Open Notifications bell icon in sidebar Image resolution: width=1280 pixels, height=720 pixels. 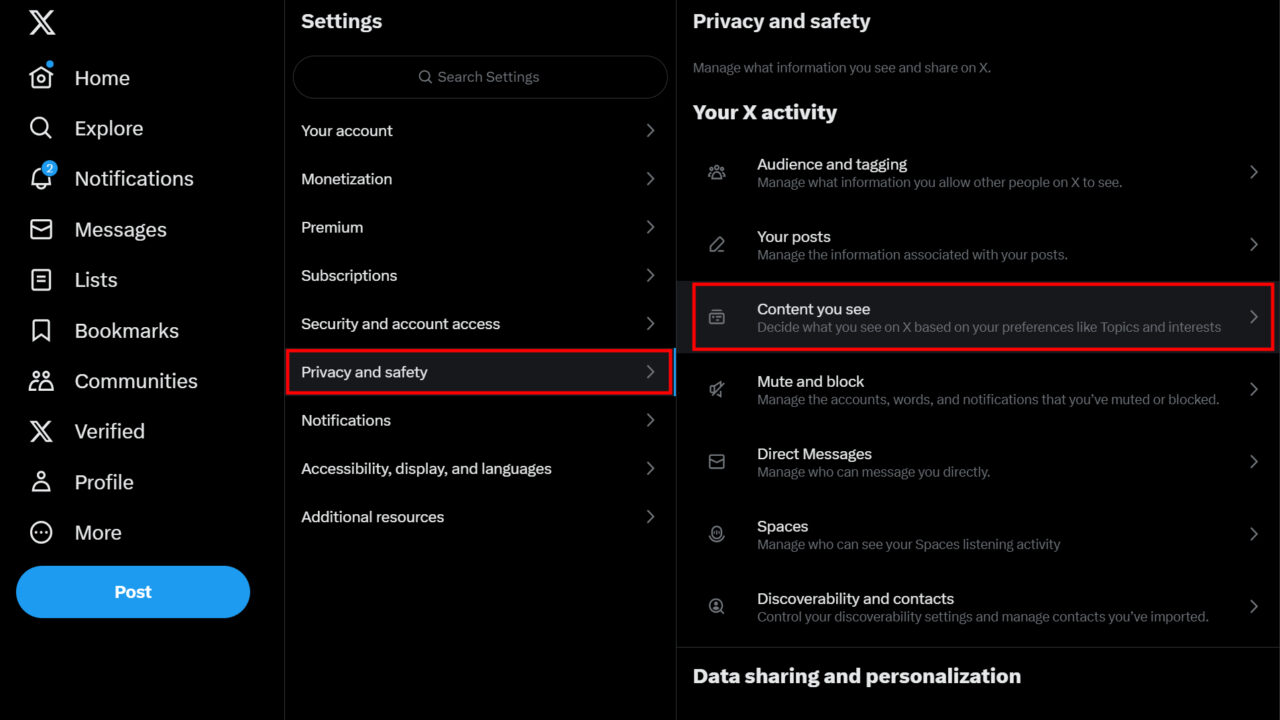[41, 179]
